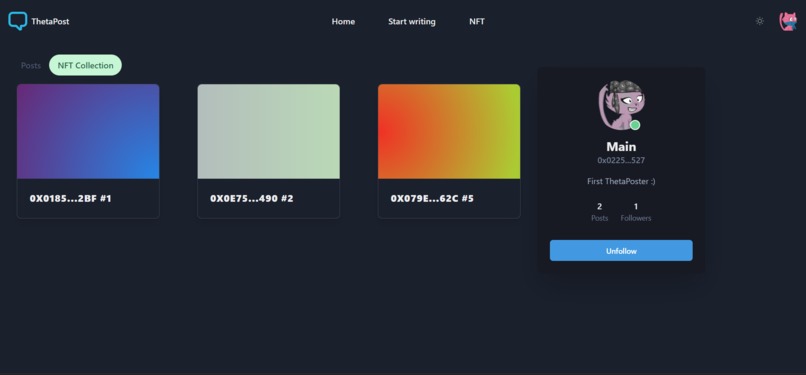Click the 1 Followers counter
Screen dimensions: 806x375
pos(636,212)
